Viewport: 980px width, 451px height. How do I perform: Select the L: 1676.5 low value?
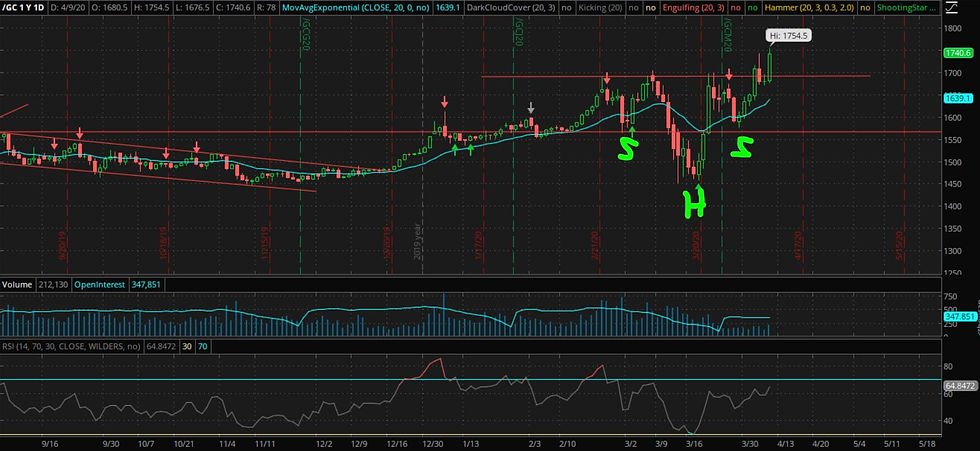(x=192, y=8)
